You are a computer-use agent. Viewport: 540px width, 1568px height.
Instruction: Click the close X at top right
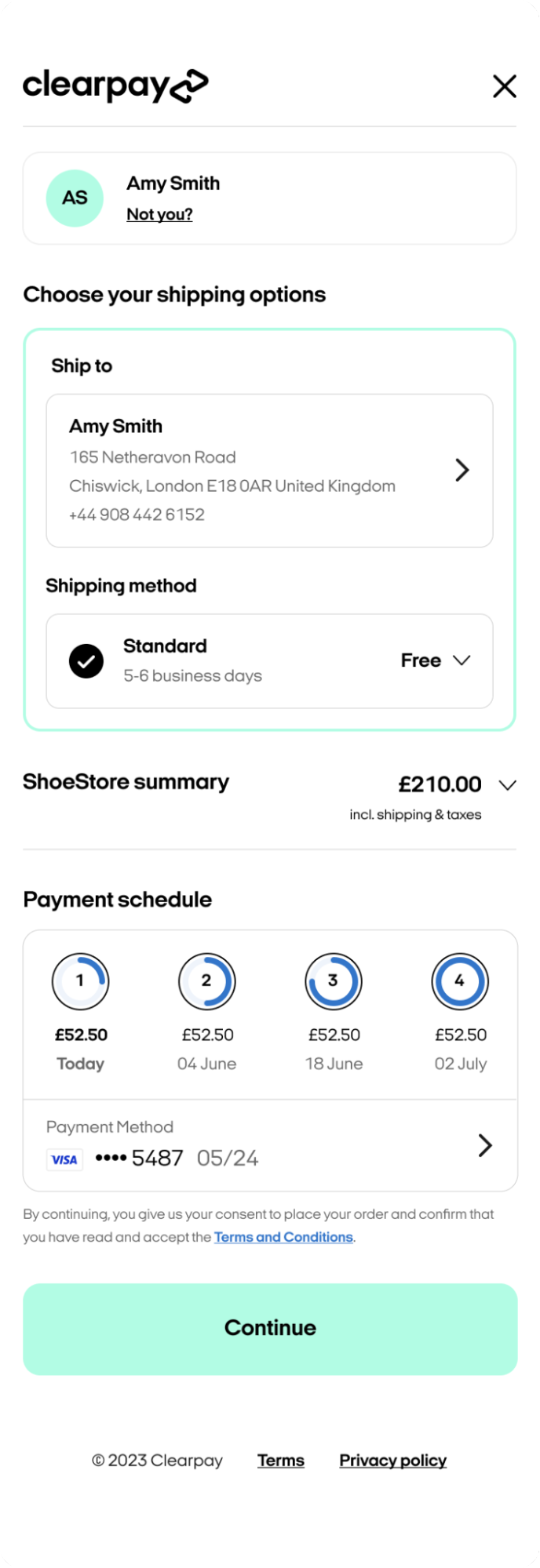pyautogui.click(x=505, y=86)
